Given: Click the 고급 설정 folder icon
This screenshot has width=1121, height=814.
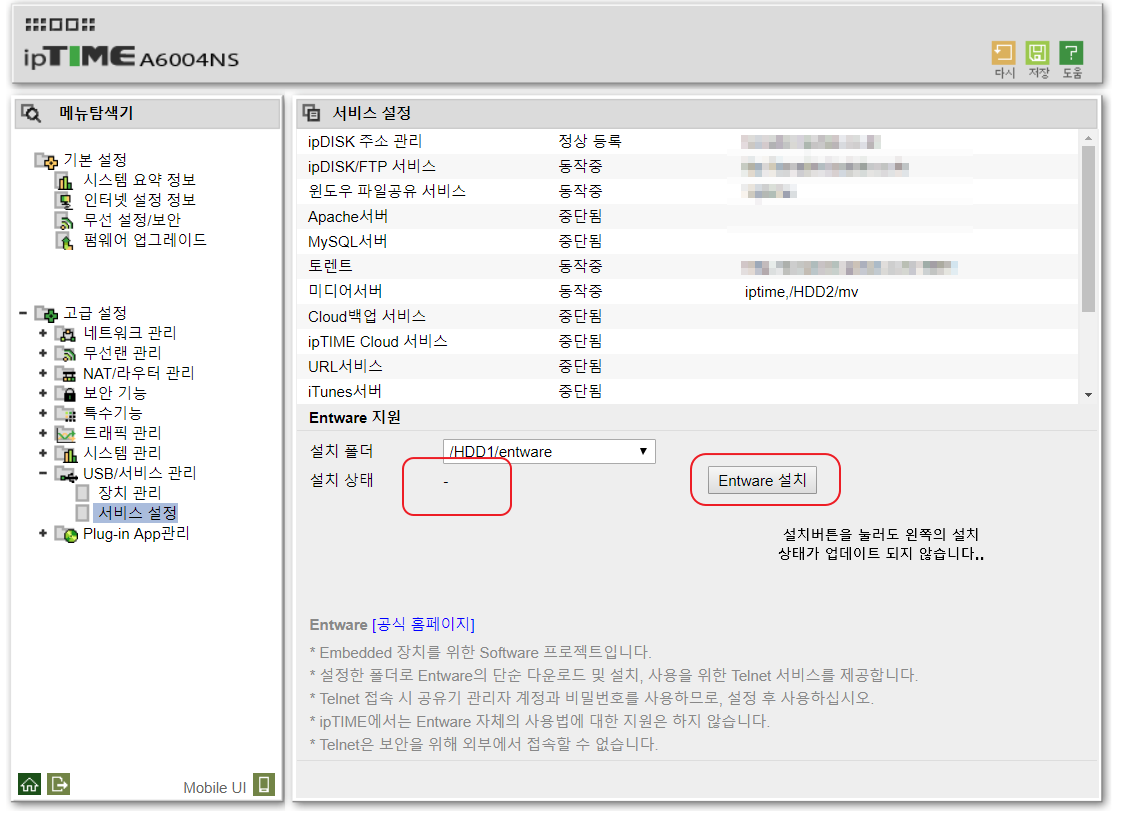Looking at the screenshot, I should [46, 314].
